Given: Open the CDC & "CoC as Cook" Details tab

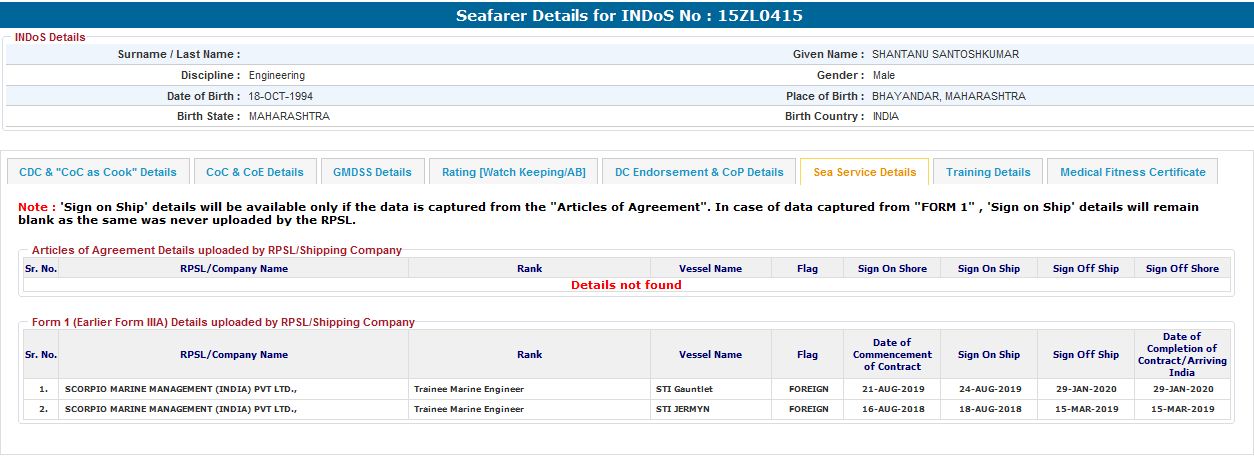Looking at the screenshot, I should click(x=97, y=172).
